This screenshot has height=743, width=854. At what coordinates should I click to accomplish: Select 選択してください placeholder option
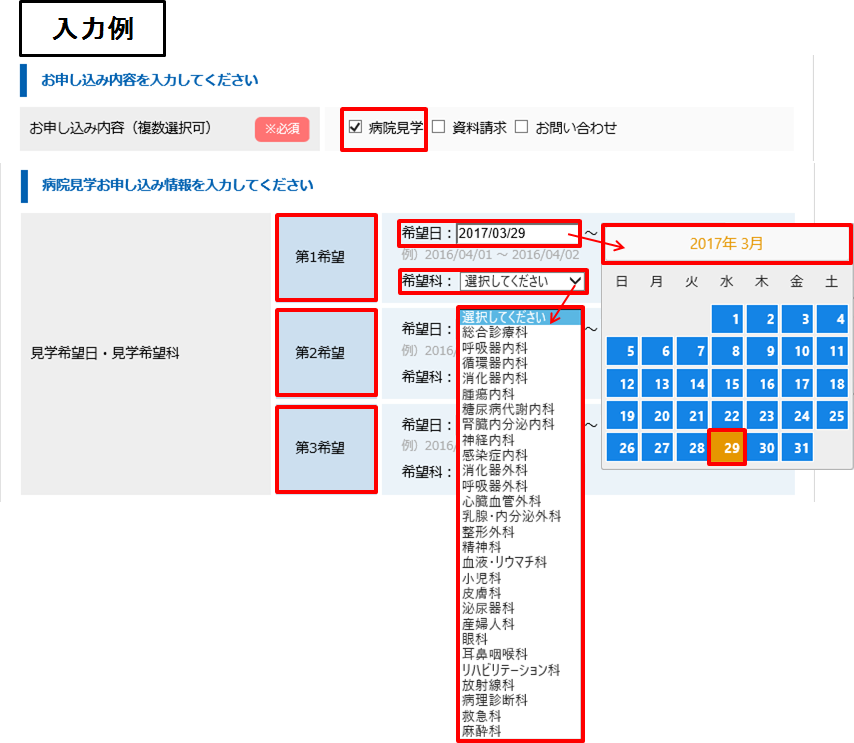point(505,318)
